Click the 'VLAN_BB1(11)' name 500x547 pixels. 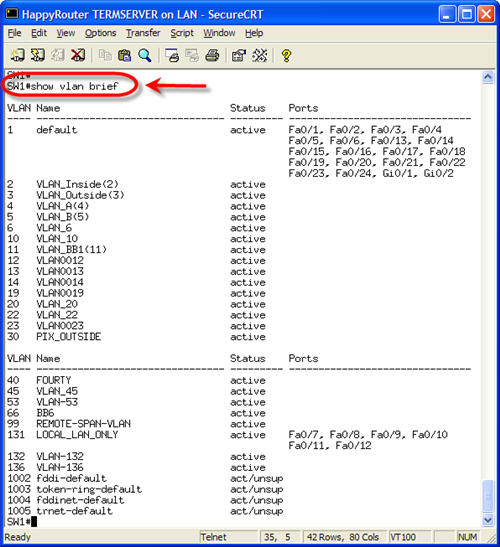72,249
